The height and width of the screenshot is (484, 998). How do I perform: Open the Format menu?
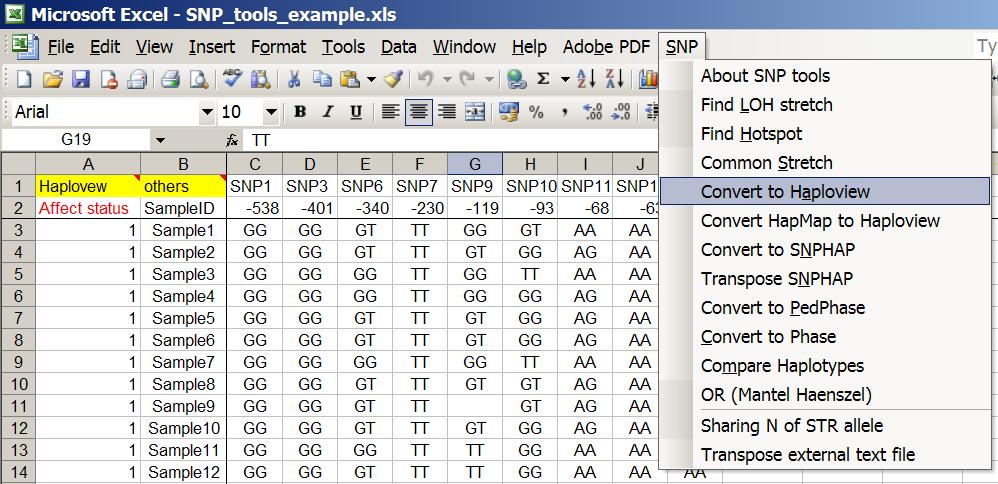coord(278,47)
